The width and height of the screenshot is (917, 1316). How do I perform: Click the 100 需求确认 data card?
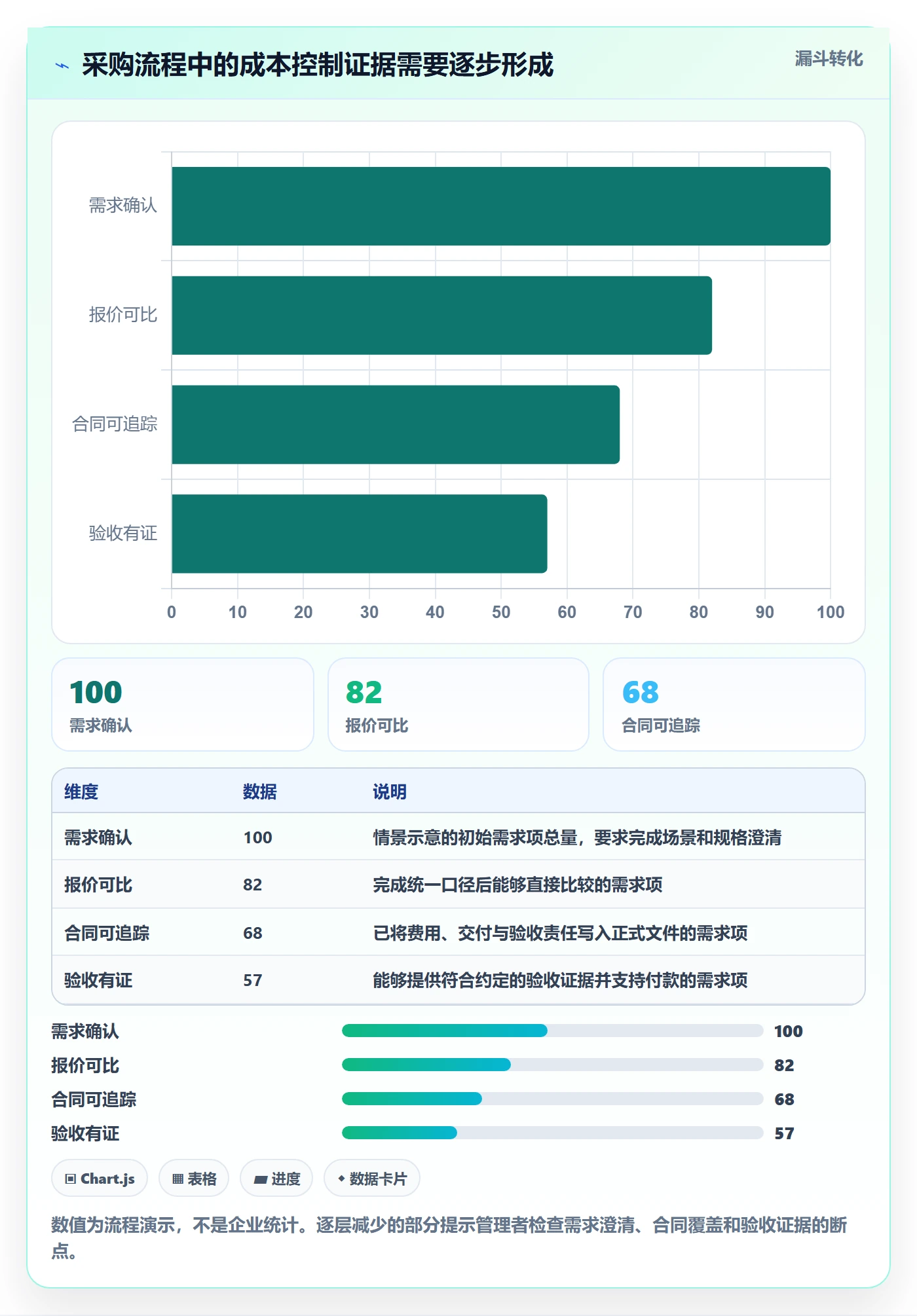pyautogui.click(x=183, y=704)
